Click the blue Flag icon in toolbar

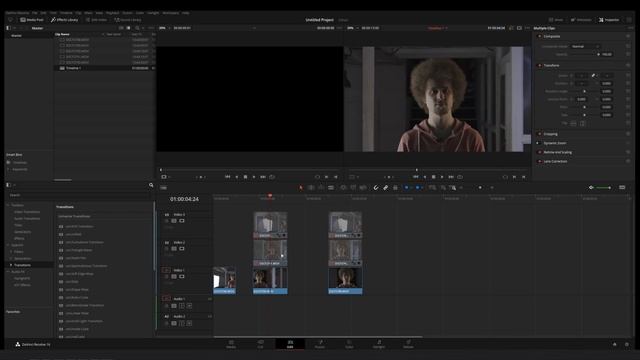[406, 188]
